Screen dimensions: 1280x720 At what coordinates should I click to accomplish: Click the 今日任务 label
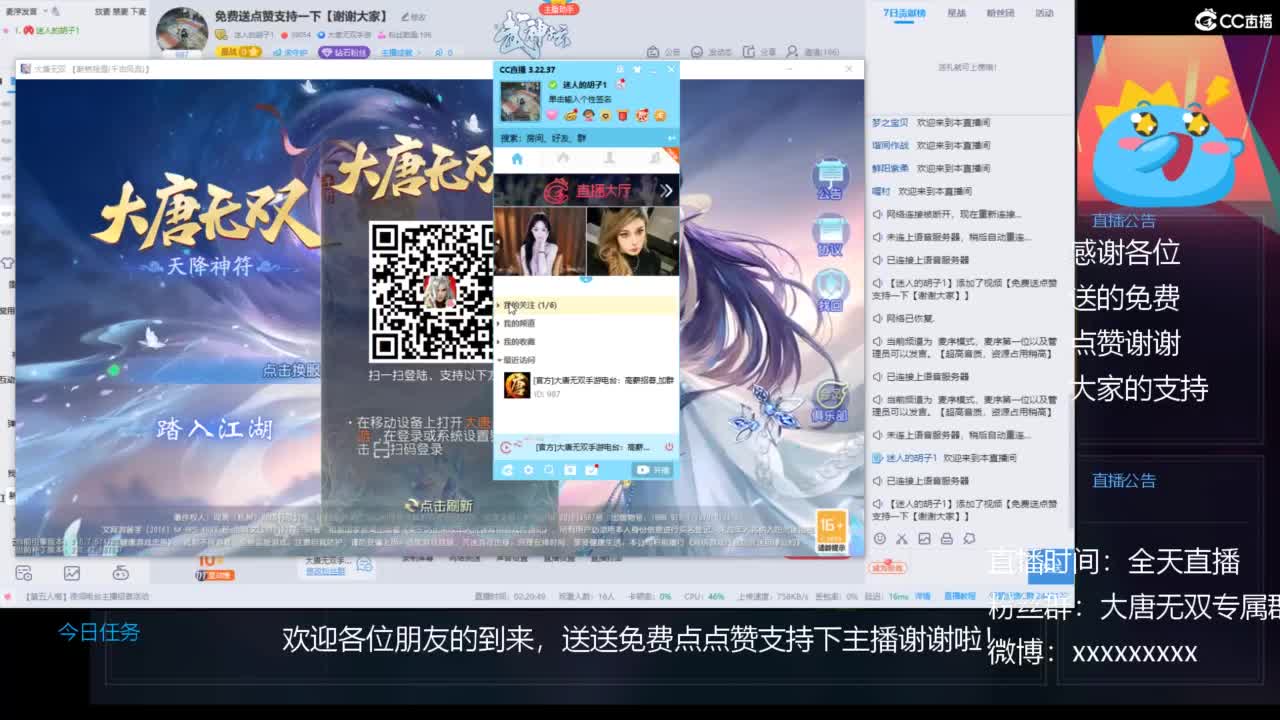[98, 632]
